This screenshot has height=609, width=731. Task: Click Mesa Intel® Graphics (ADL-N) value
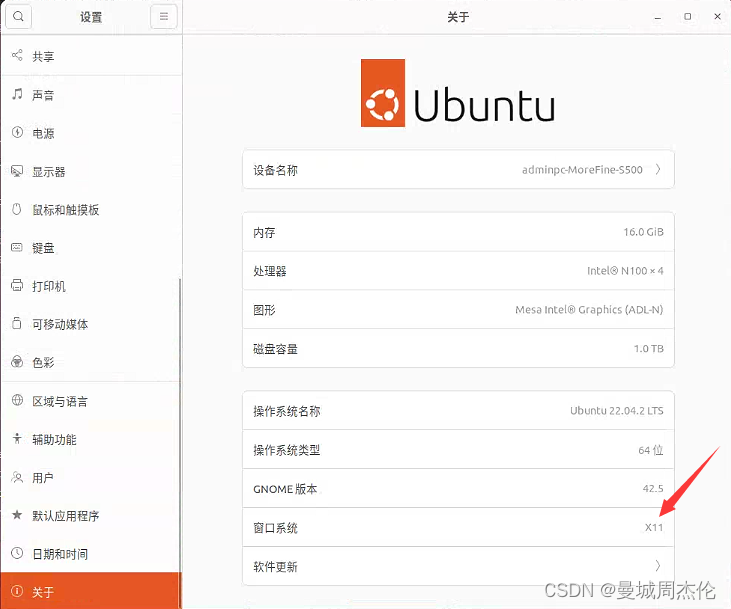[589, 310]
